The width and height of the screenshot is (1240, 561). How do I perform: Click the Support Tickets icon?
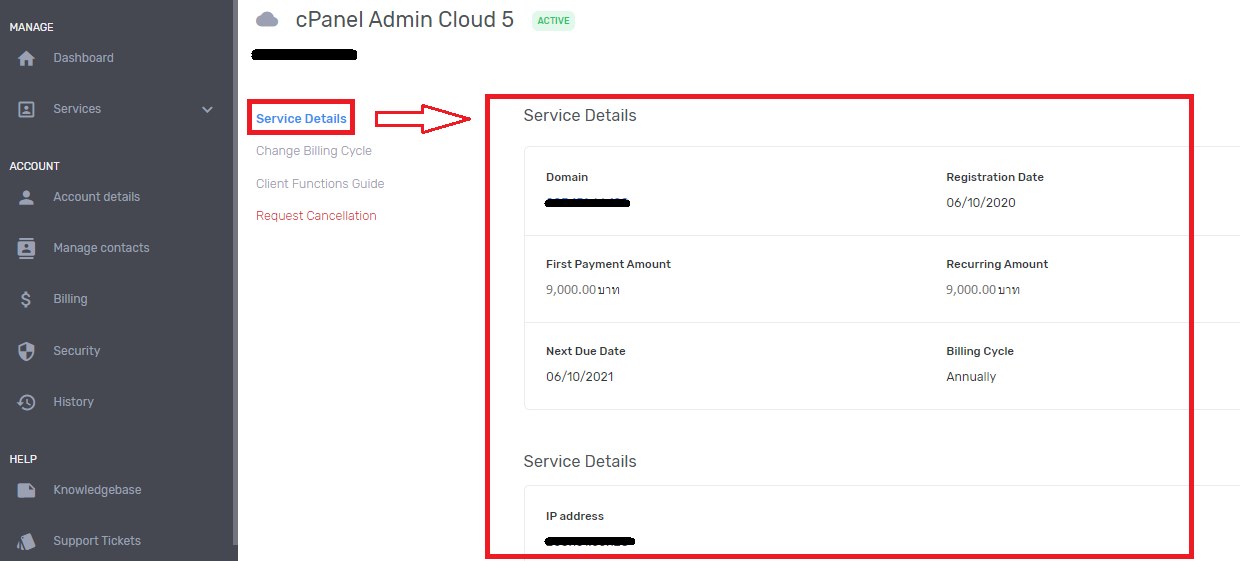(x=27, y=541)
